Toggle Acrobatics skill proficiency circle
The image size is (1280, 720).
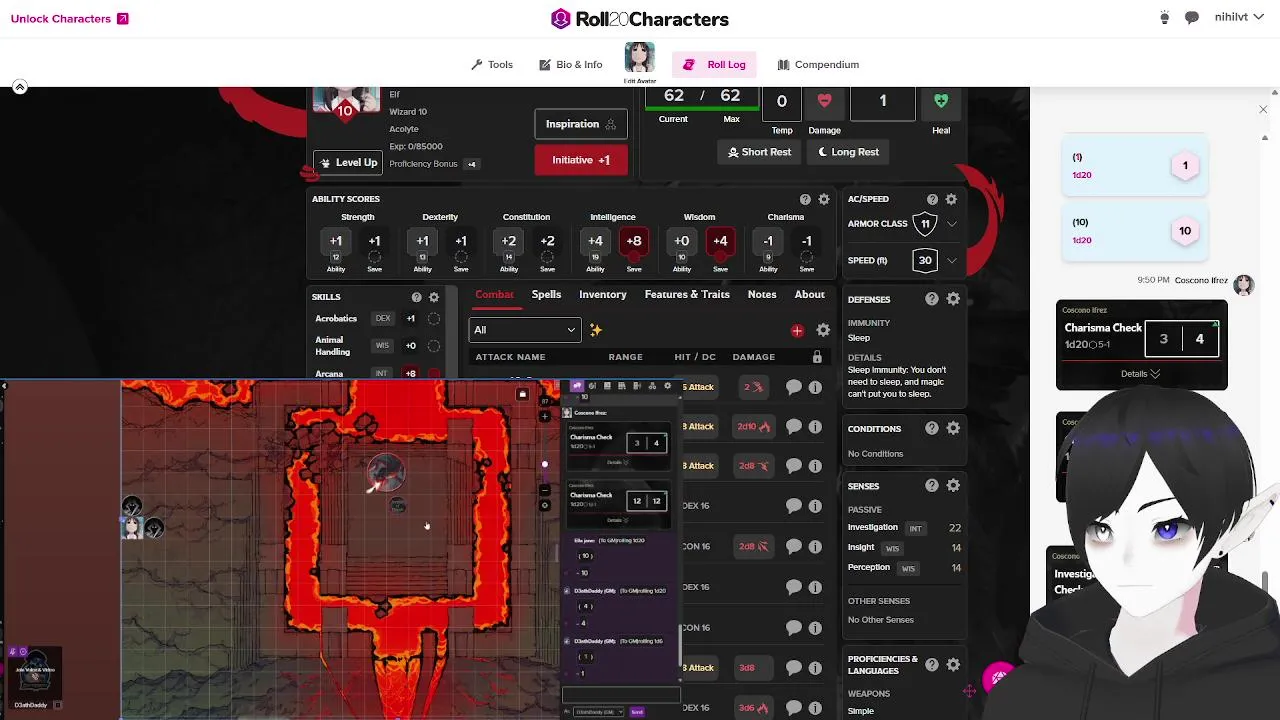click(x=434, y=319)
